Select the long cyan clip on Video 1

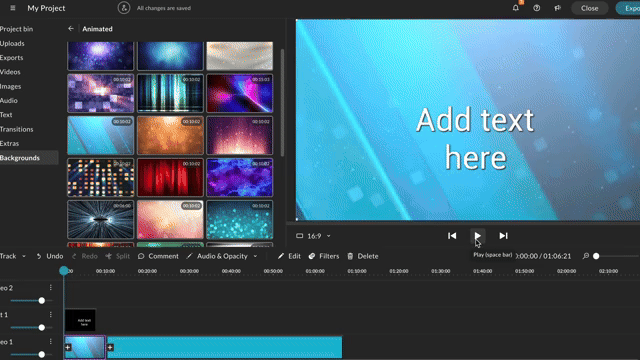224,347
